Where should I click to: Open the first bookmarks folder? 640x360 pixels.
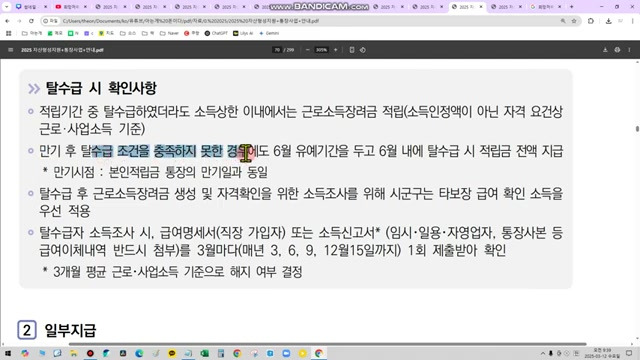(32, 33)
